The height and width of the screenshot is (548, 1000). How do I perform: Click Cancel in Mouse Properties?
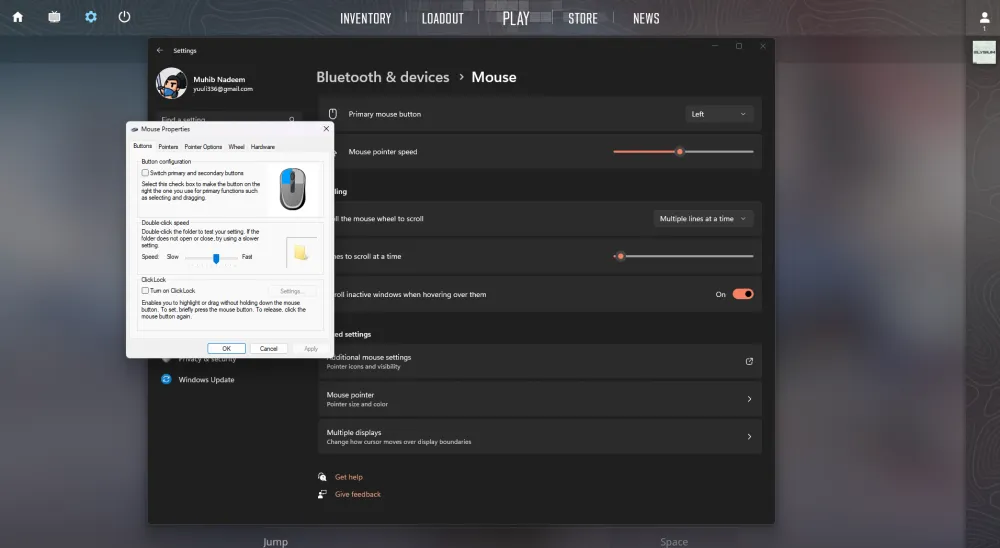click(268, 348)
